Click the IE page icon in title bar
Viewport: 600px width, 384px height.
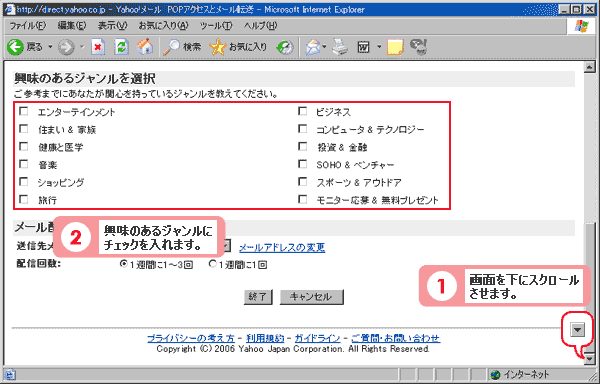(10, 9)
